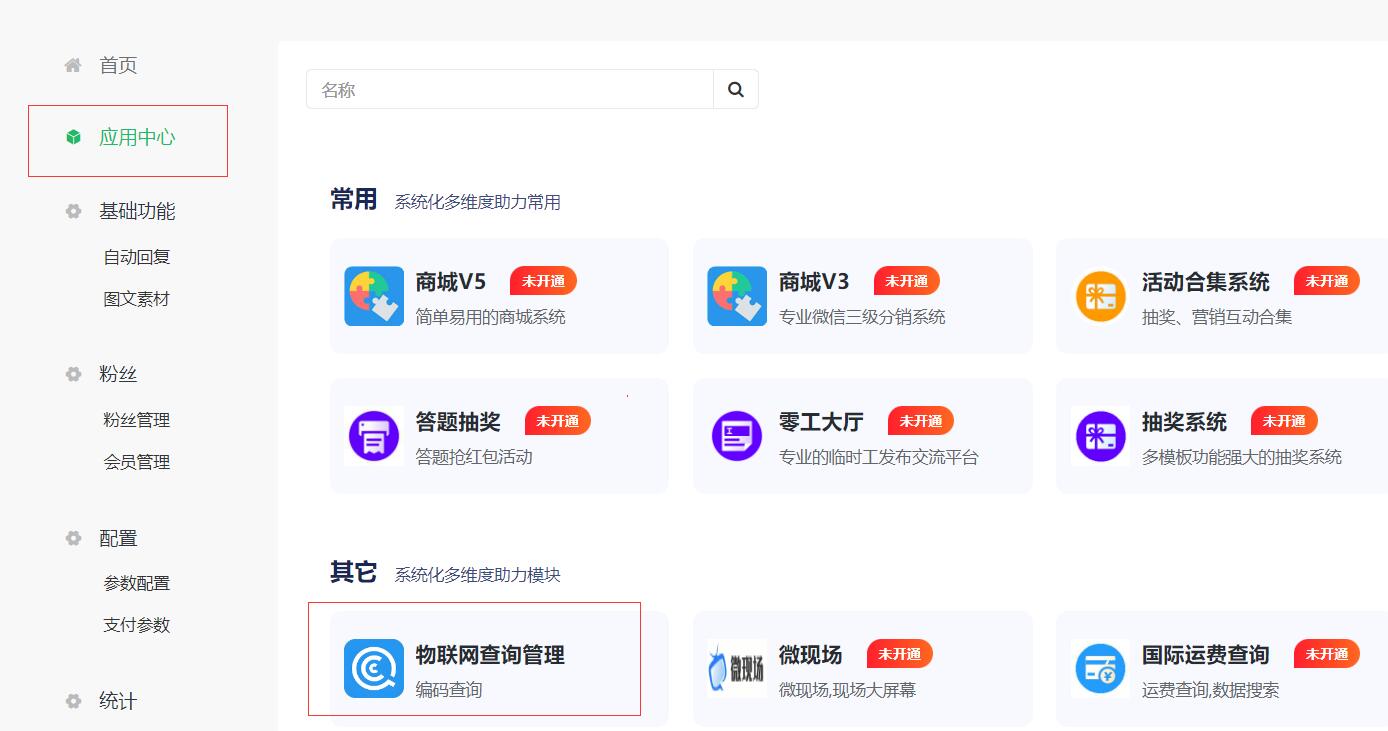Open 支付参数 settings
The height and width of the screenshot is (731, 1388).
click(x=137, y=625)
